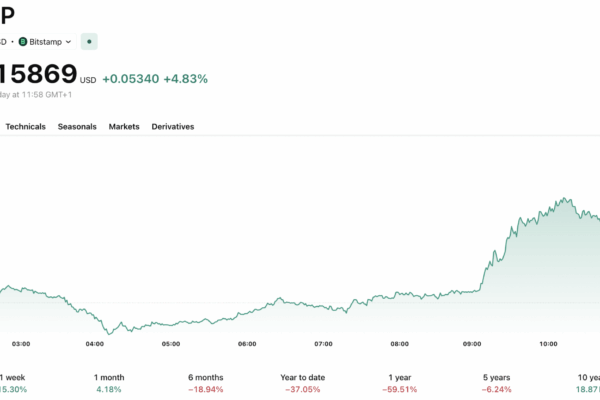Switch to the Seasonals tab
Image resolution: width=600 pixels, height=400 pixels.
tap(77, 127)
